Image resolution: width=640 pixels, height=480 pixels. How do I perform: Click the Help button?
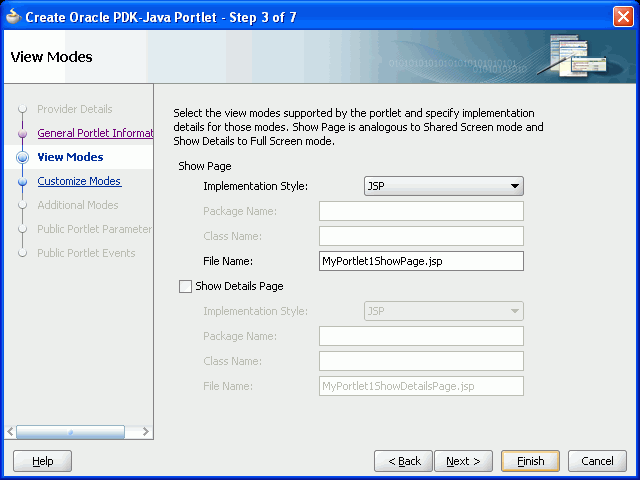tap(42, 461)
